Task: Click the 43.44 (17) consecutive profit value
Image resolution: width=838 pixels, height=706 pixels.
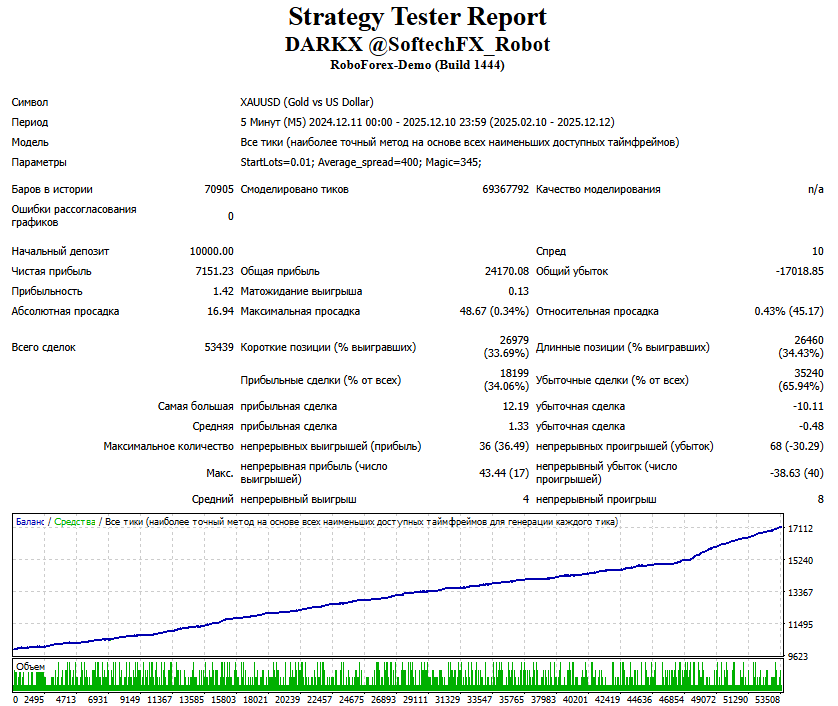Action: tap(503, 473)
